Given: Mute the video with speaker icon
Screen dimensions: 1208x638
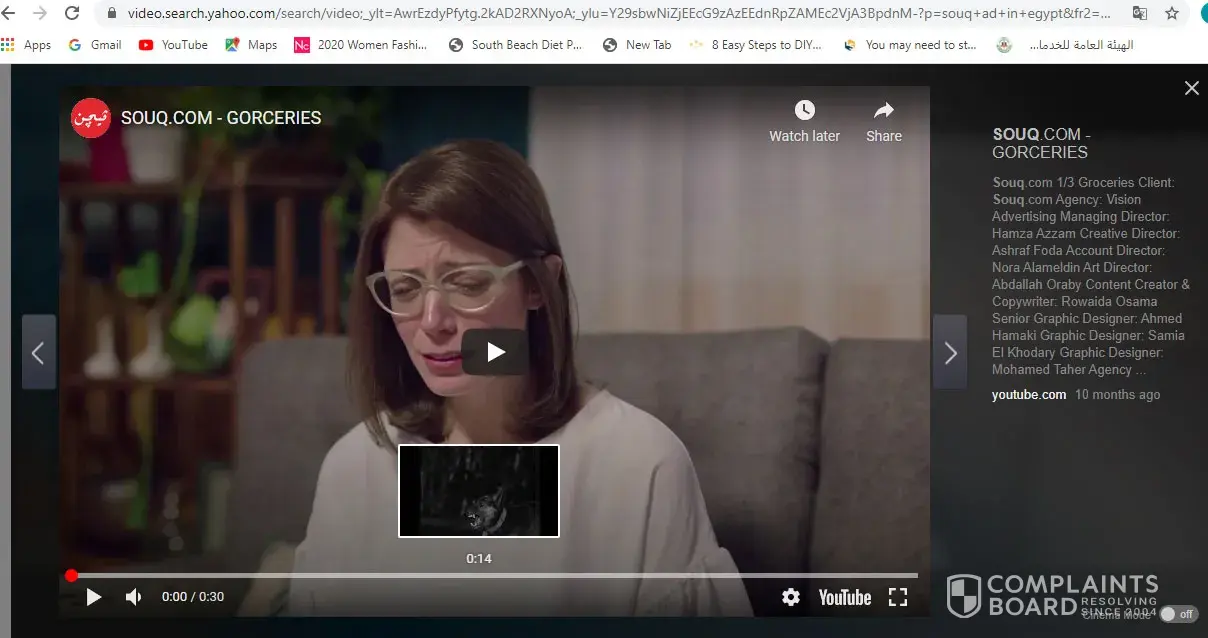Looking at the screenshot, I should click(x=134, y=597).
